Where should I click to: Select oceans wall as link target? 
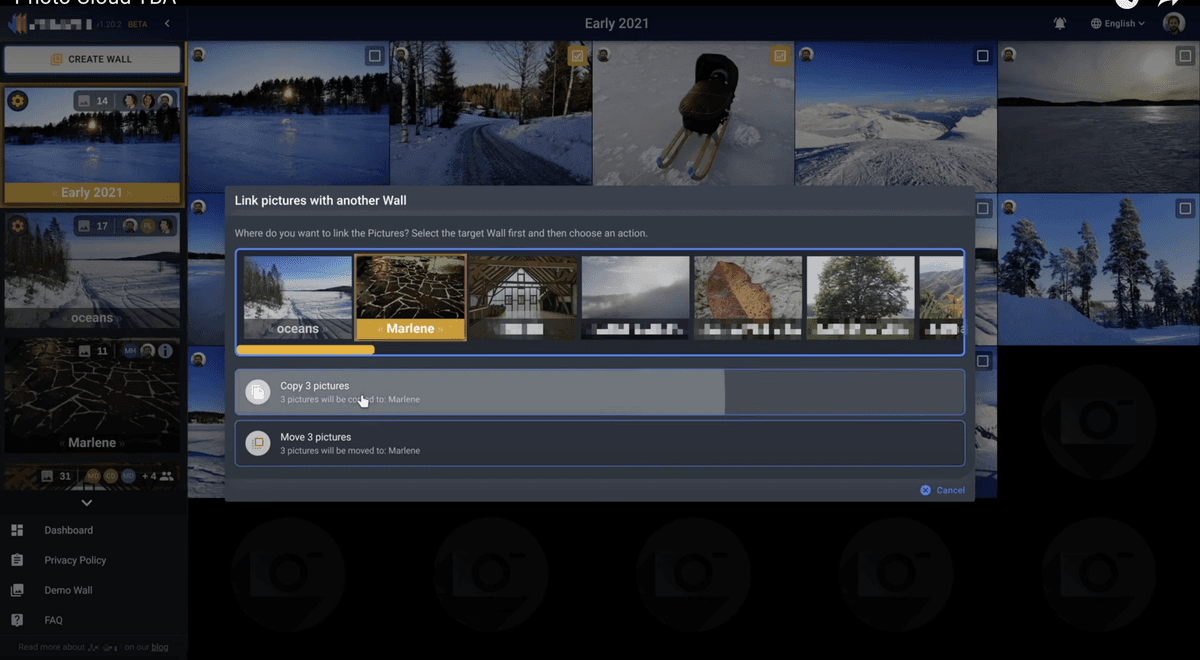coord(298,298)
